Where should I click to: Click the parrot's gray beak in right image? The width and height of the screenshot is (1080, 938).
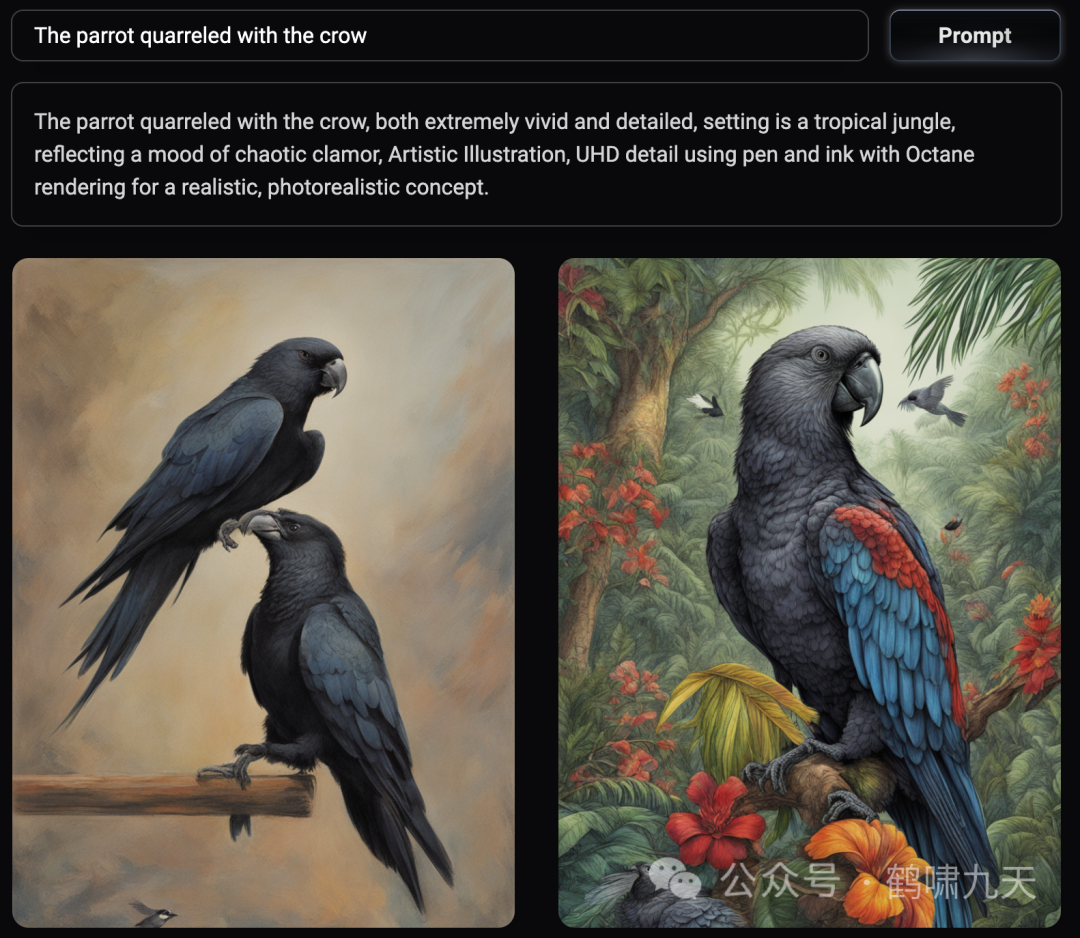click(858, 387)
